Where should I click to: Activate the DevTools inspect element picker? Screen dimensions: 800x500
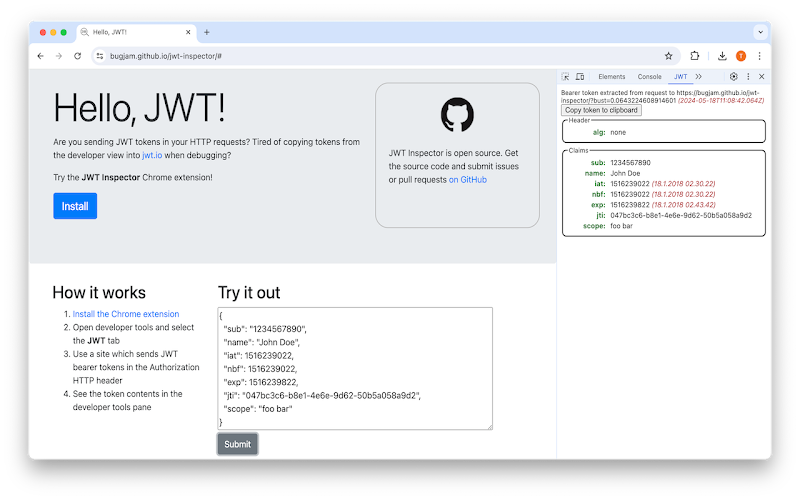(565, 77)
